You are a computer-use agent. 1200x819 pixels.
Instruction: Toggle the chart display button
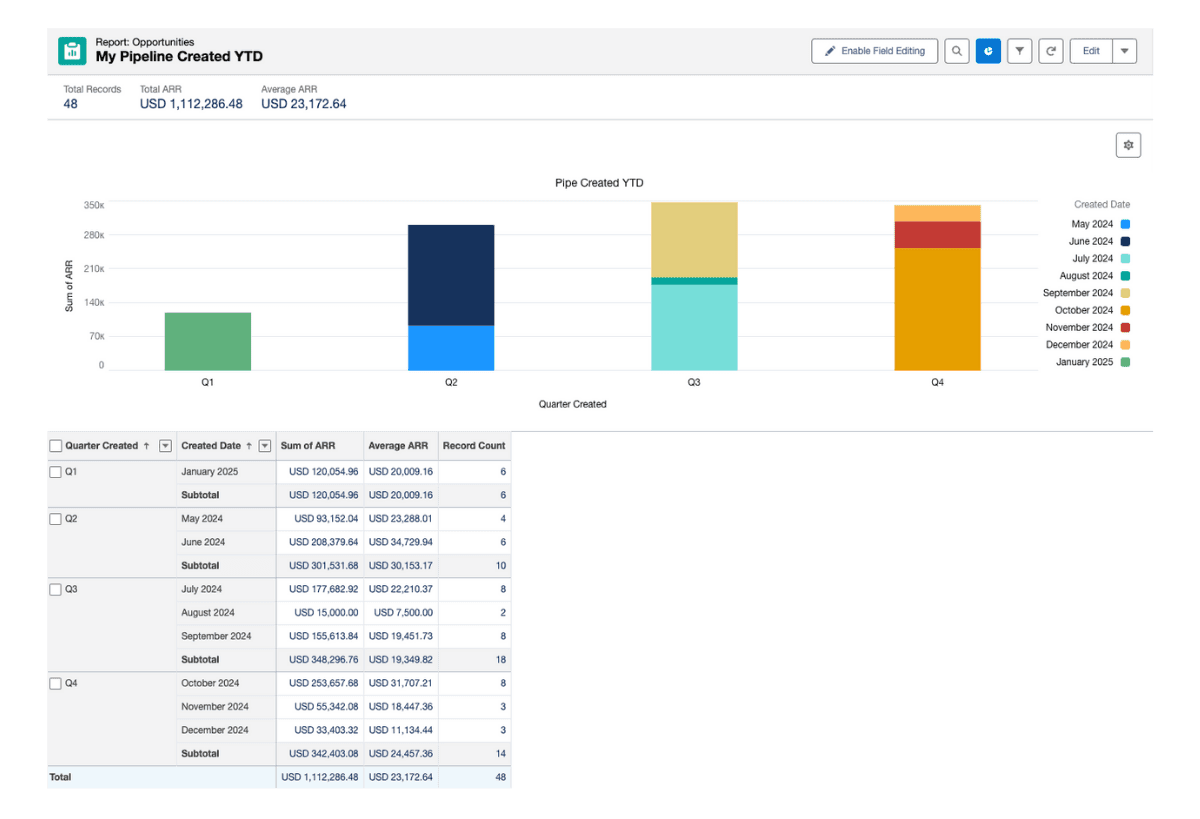click(x=988, y=51)
